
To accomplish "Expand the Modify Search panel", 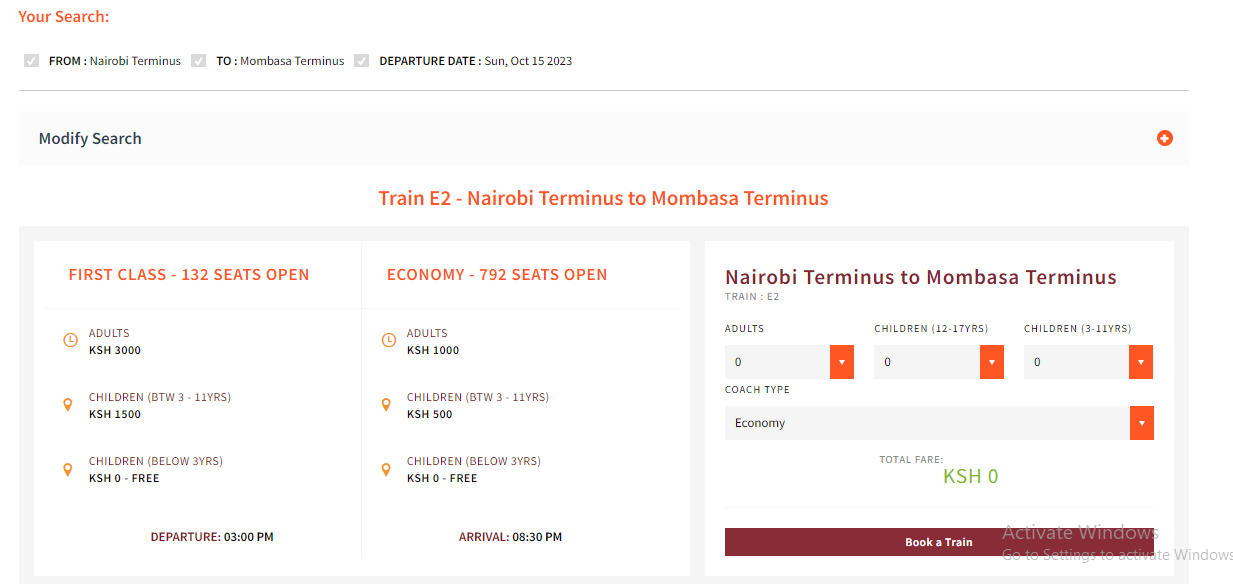I will pos(90,138).
